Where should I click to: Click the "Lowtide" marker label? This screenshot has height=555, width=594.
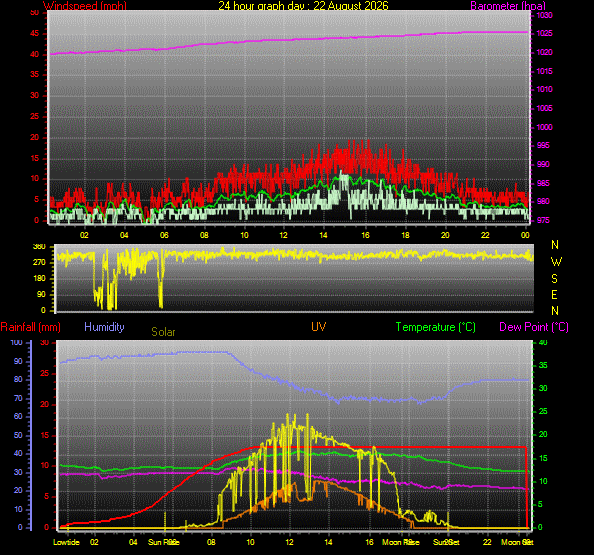(x=66, y=542)
